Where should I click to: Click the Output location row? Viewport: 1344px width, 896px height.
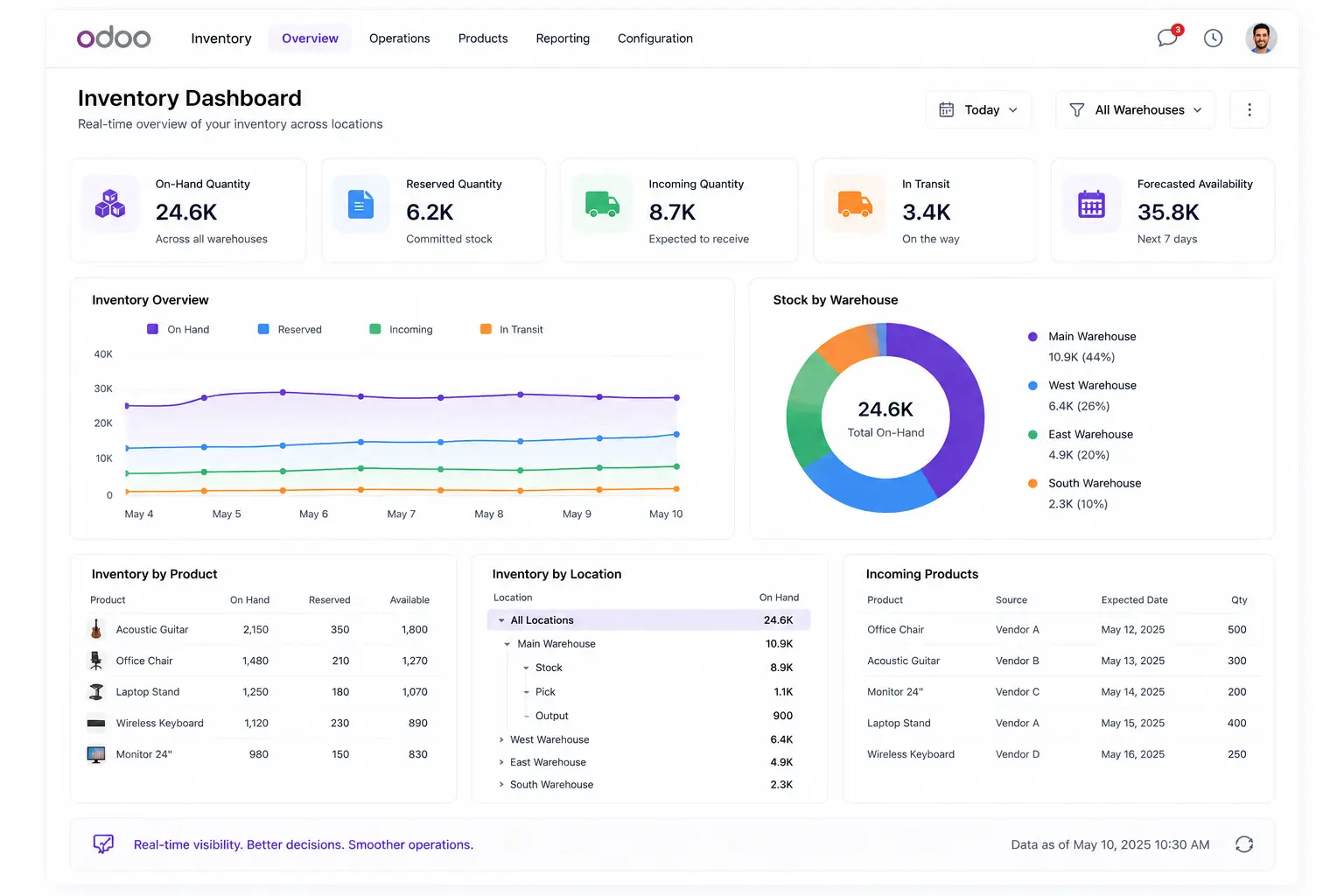[648, 716]
